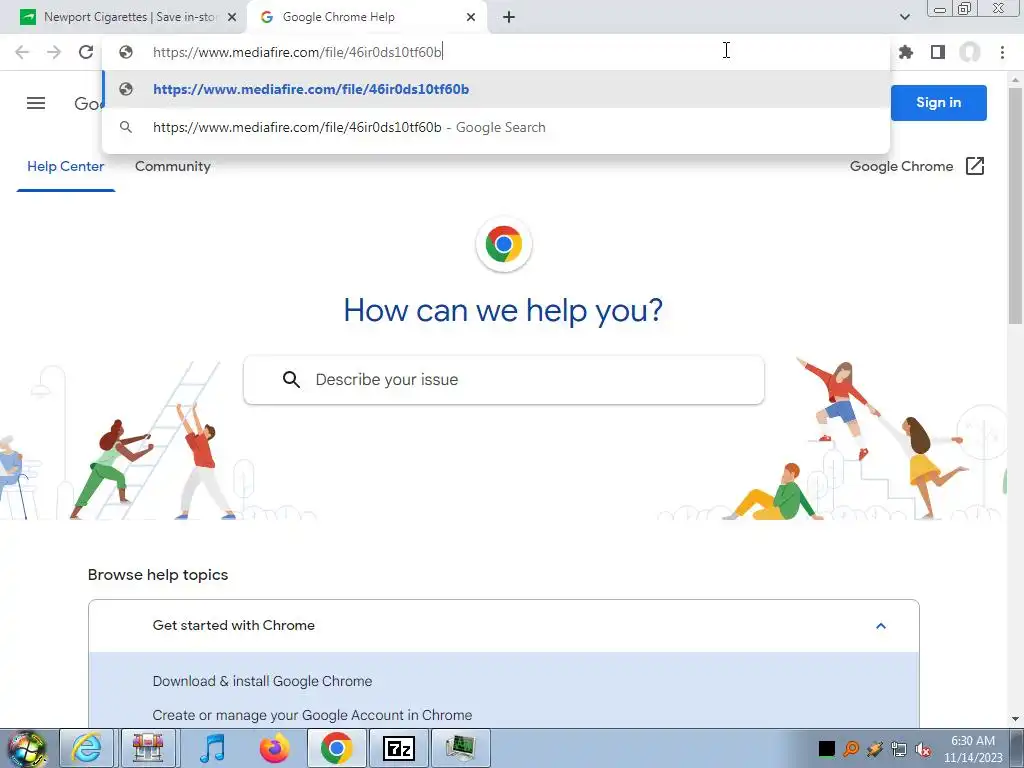Click the Chrome taskbar button
This screenshot has width=1024, height=768.
click(336, 748)
